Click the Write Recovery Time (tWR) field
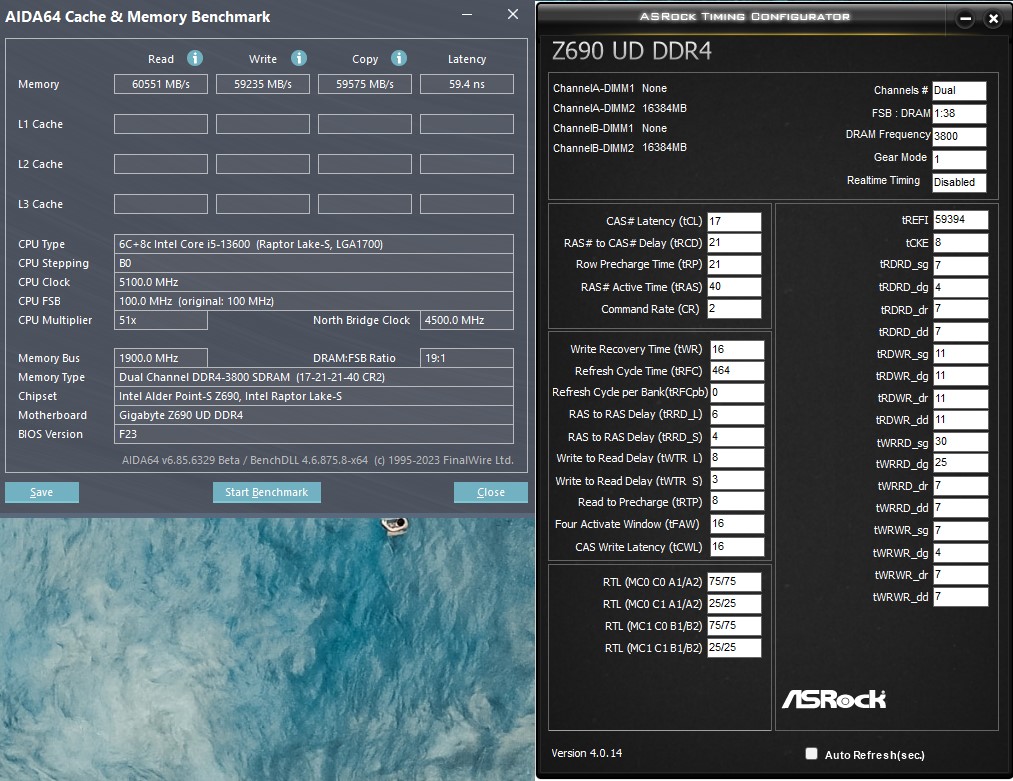 click(x=737, y=349)
